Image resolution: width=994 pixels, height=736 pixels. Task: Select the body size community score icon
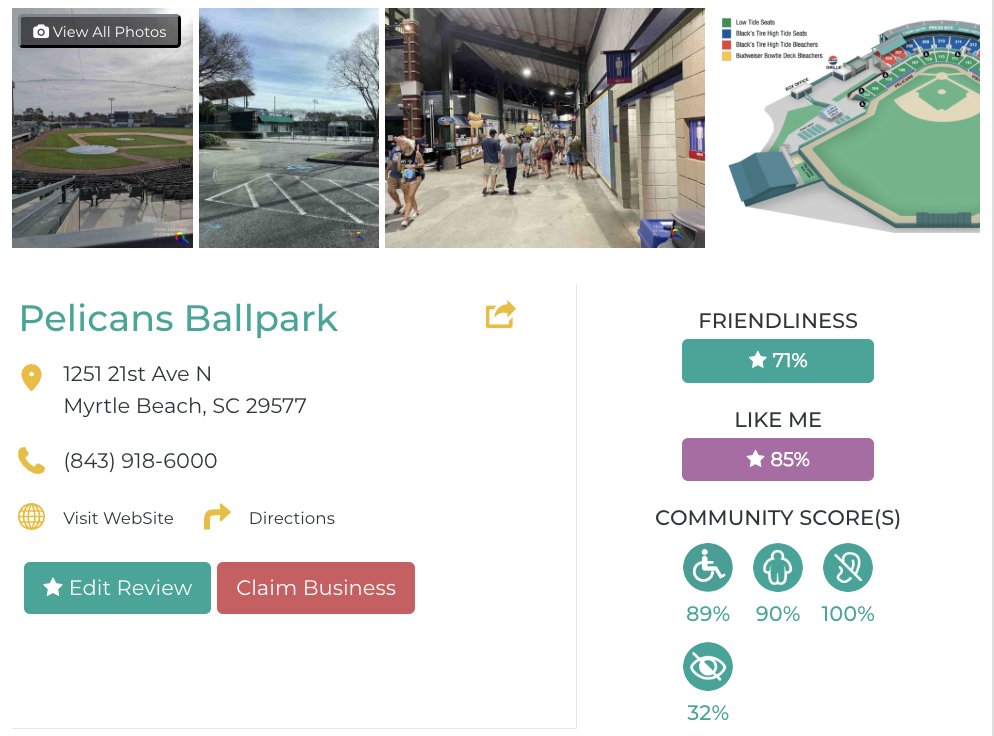(x=778, y=568)
